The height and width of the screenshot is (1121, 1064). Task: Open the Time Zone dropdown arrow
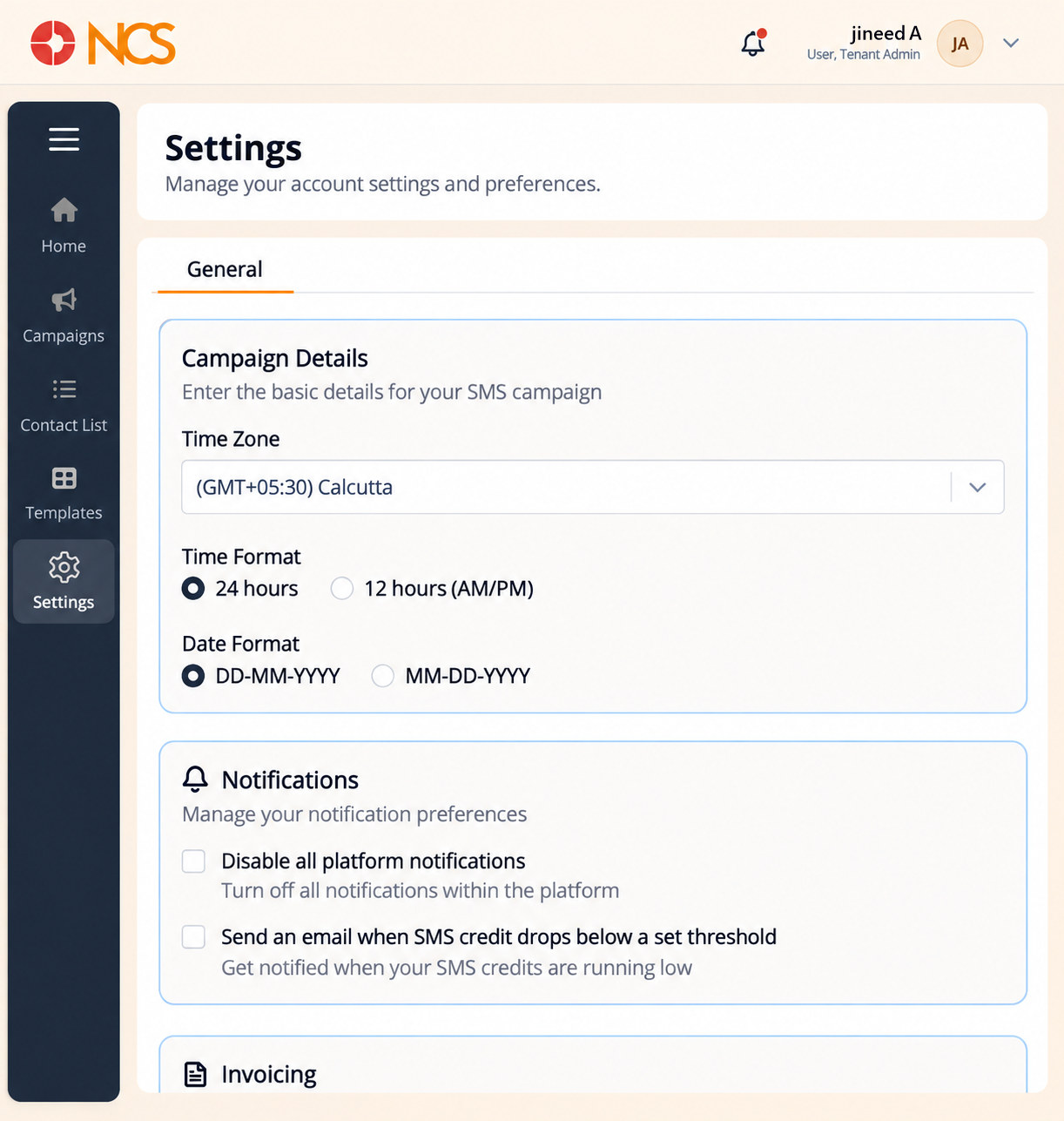[x=978, y=487]
